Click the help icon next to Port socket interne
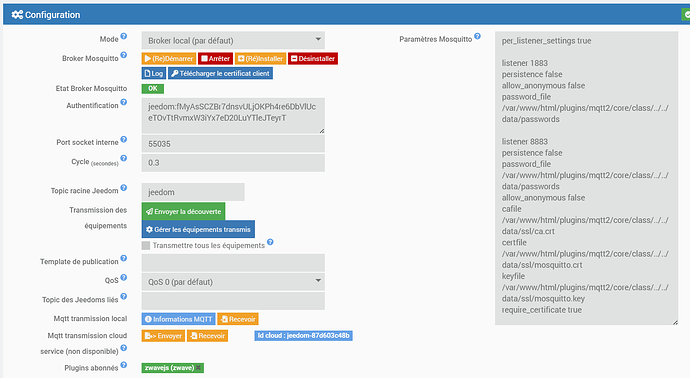This screenshot has width=690, height=378. tap(124, 139)
